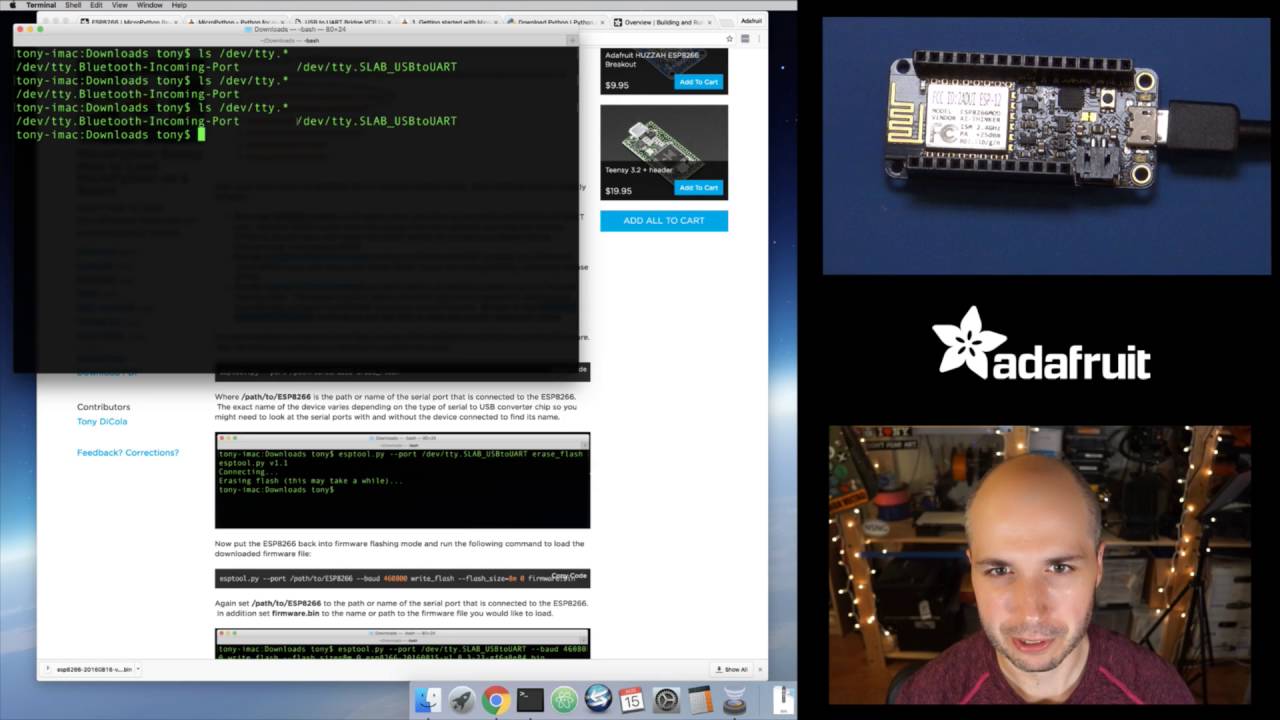
Task: Open Tony DiCola contributor link
Action: (x=102, y=421)
